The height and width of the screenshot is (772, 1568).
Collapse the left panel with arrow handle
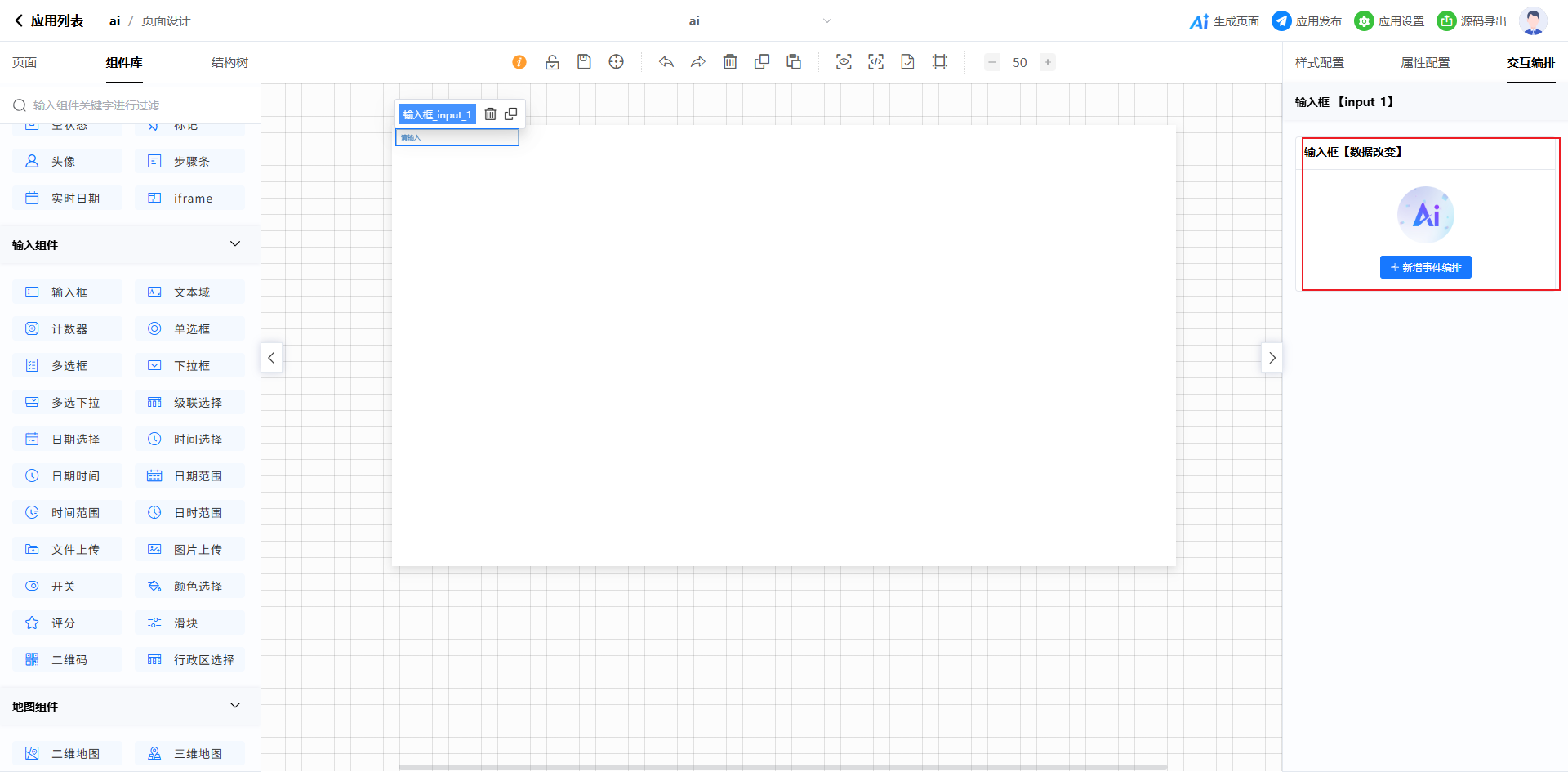tap(271, 358)
